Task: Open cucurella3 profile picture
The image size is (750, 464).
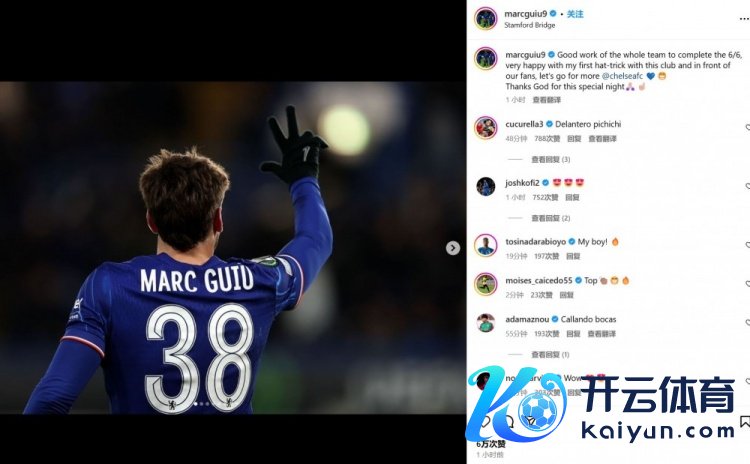Action: 485,128
